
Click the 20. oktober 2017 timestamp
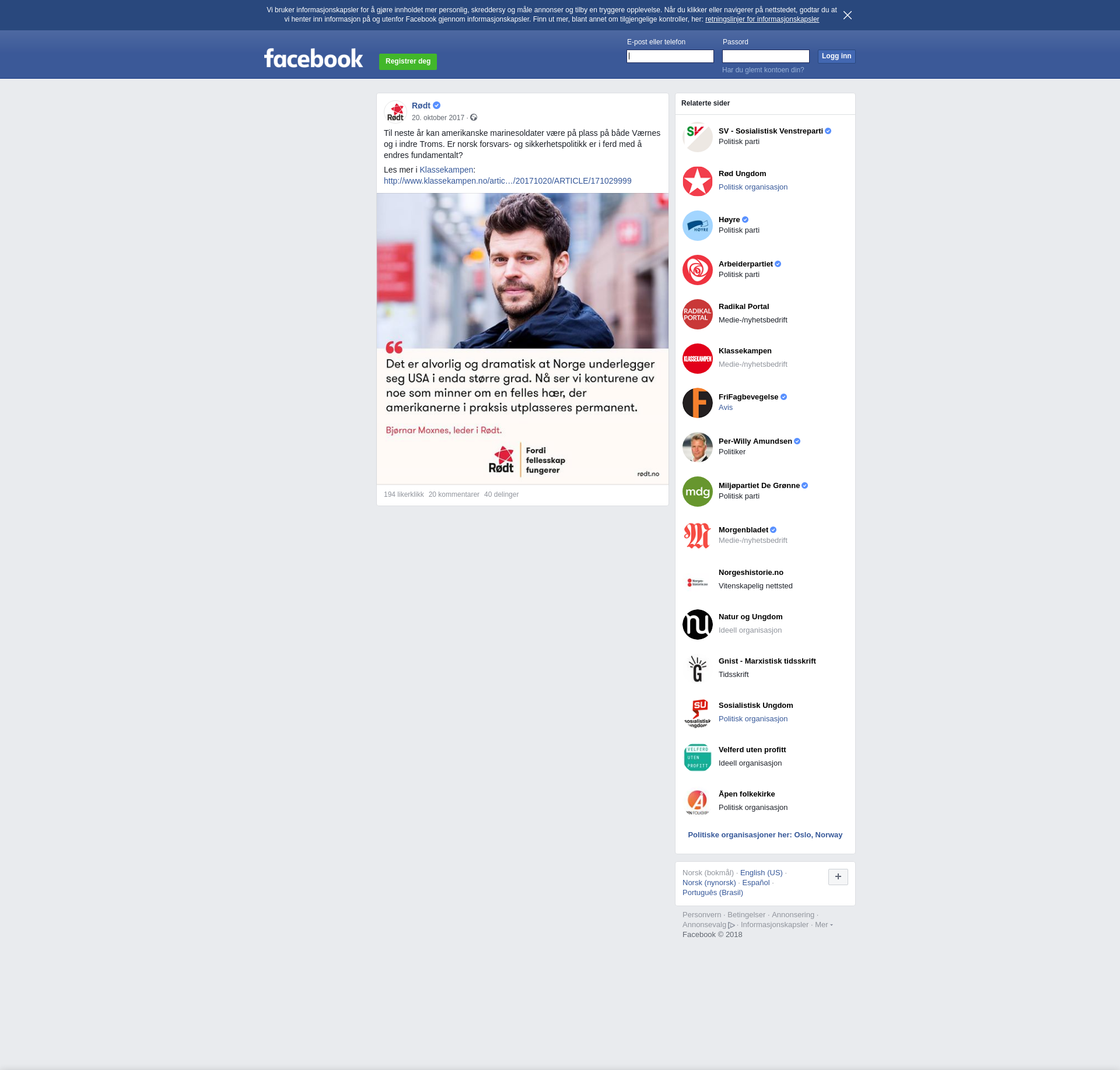coord(438,118)
